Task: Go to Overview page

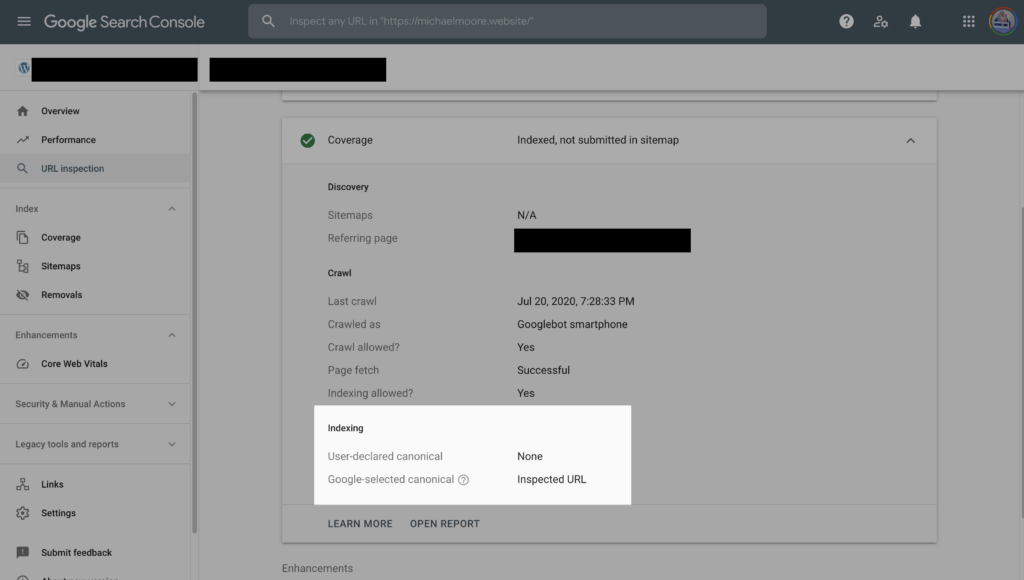Action: pyautogui.click(x=95, y=111)
